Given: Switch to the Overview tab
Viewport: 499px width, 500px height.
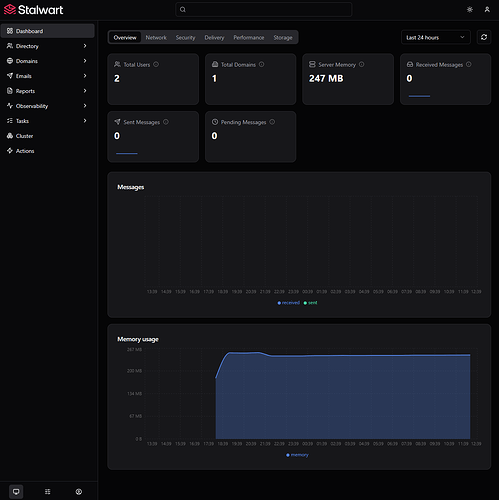Looking at the screenshot, I should tap(125, 38).
